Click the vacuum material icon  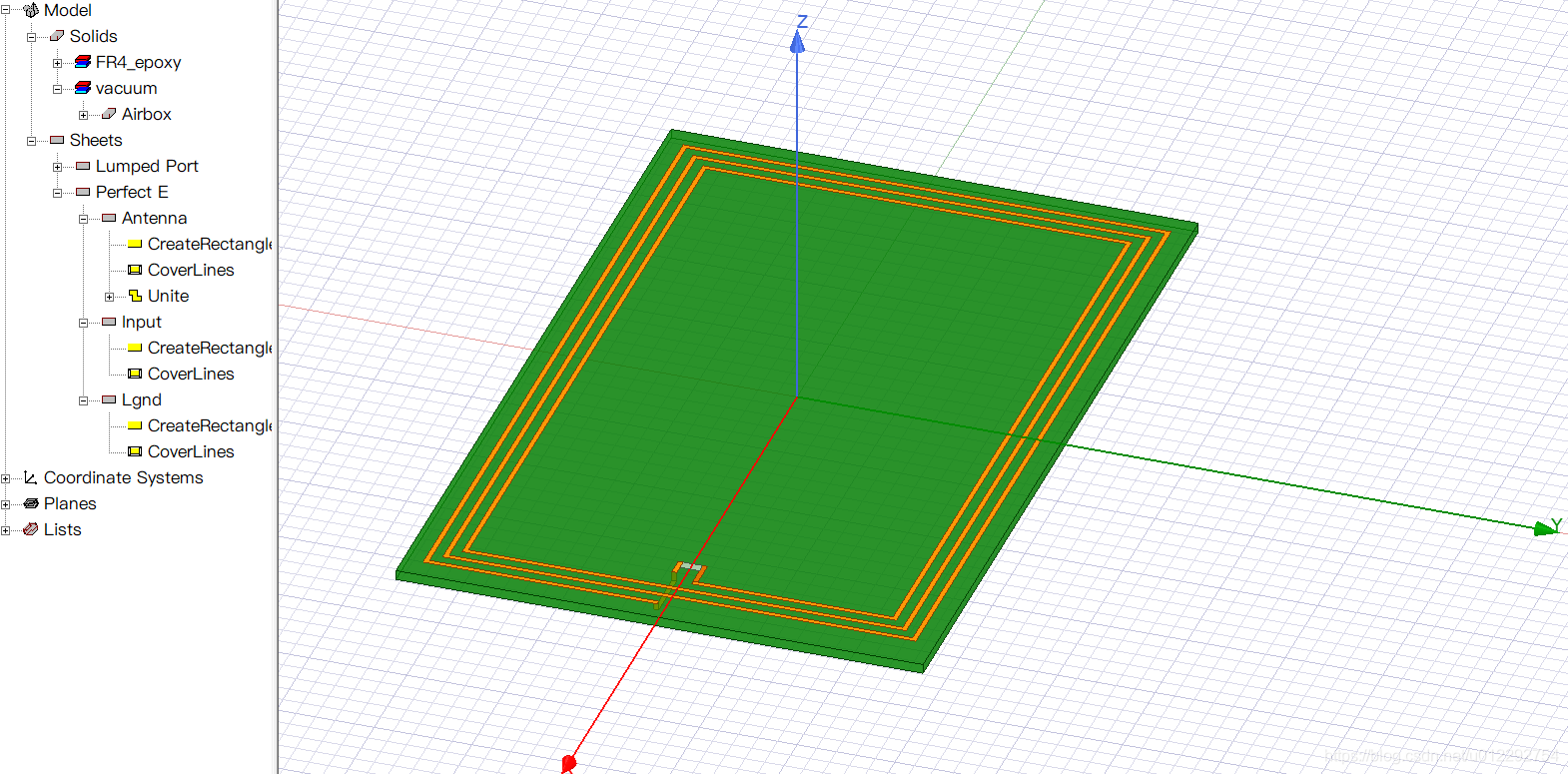tap(83, 88)
